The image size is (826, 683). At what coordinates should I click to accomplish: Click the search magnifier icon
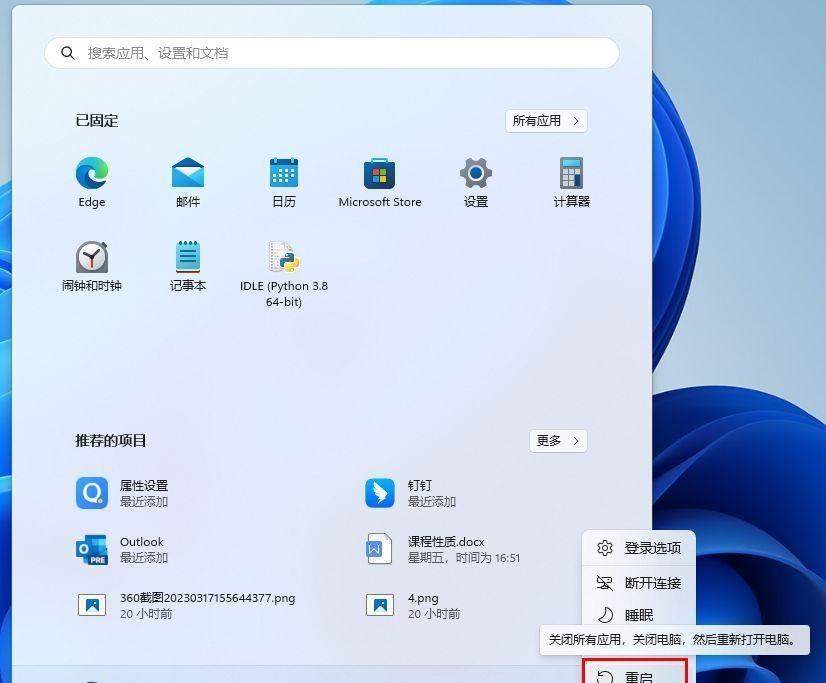(67, 53)
